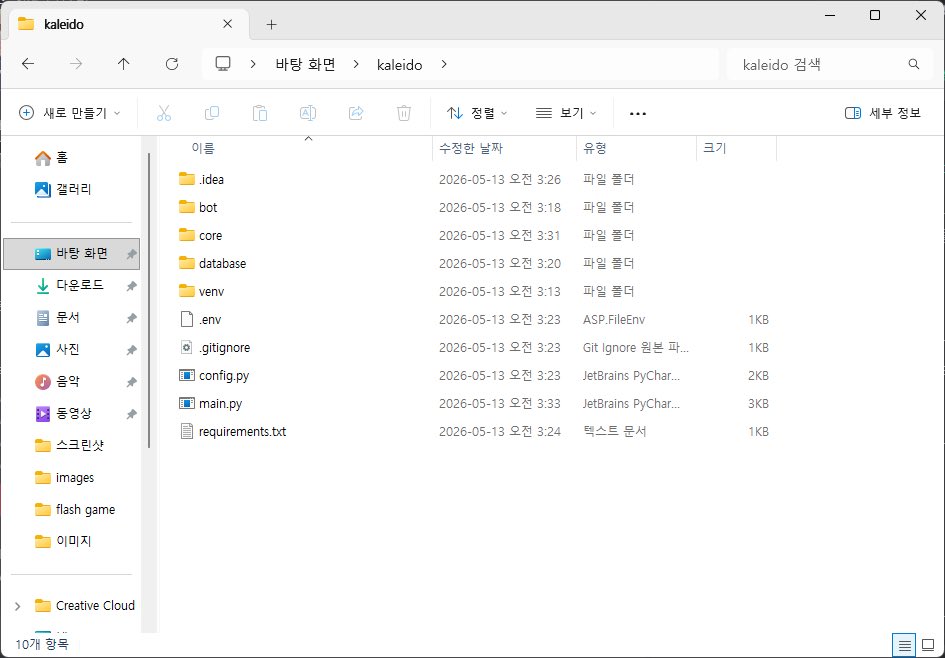This screenshot has height=658, width=945.
Task: Switch to large icons view layout icon
Action: pyautogui.click(x=929, y=646)
